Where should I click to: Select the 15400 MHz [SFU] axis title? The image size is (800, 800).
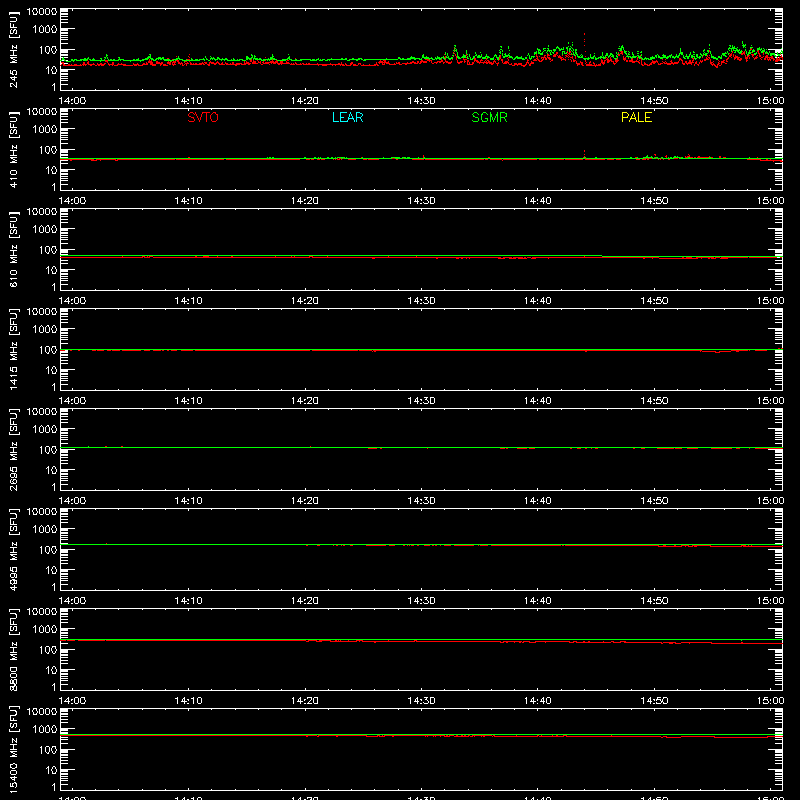pos(14,750)
